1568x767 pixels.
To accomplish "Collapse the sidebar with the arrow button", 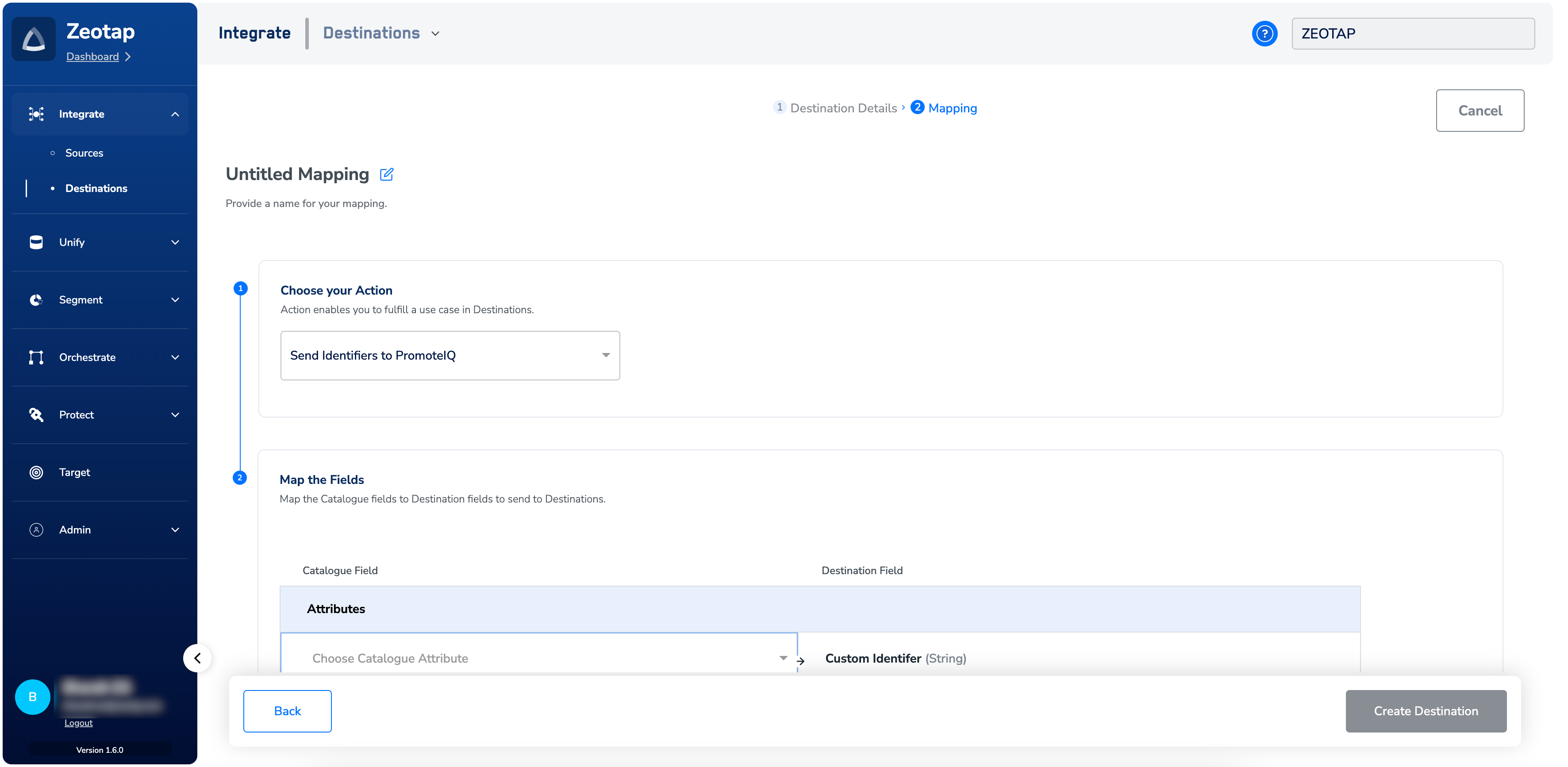I will point(197,658).
